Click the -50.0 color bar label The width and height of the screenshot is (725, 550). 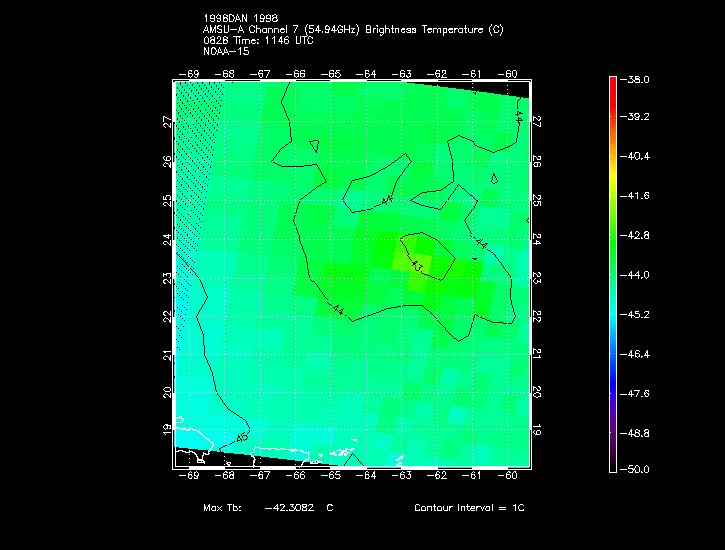pos(636,469)
